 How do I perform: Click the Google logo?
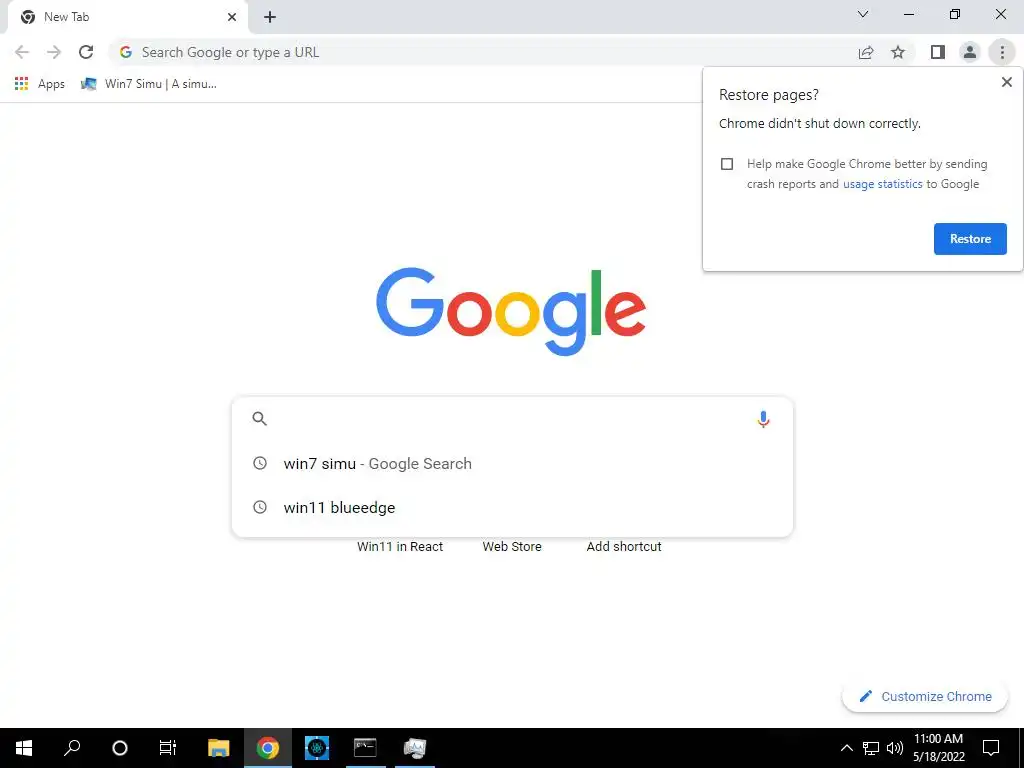point(511,312)
